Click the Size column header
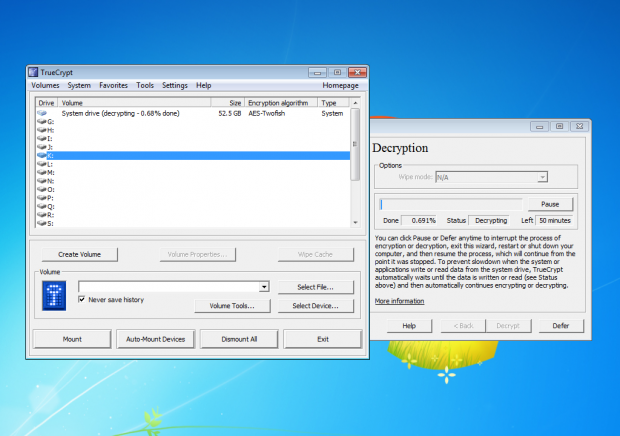Screen dimensions: 620x436 click(227, 103)
